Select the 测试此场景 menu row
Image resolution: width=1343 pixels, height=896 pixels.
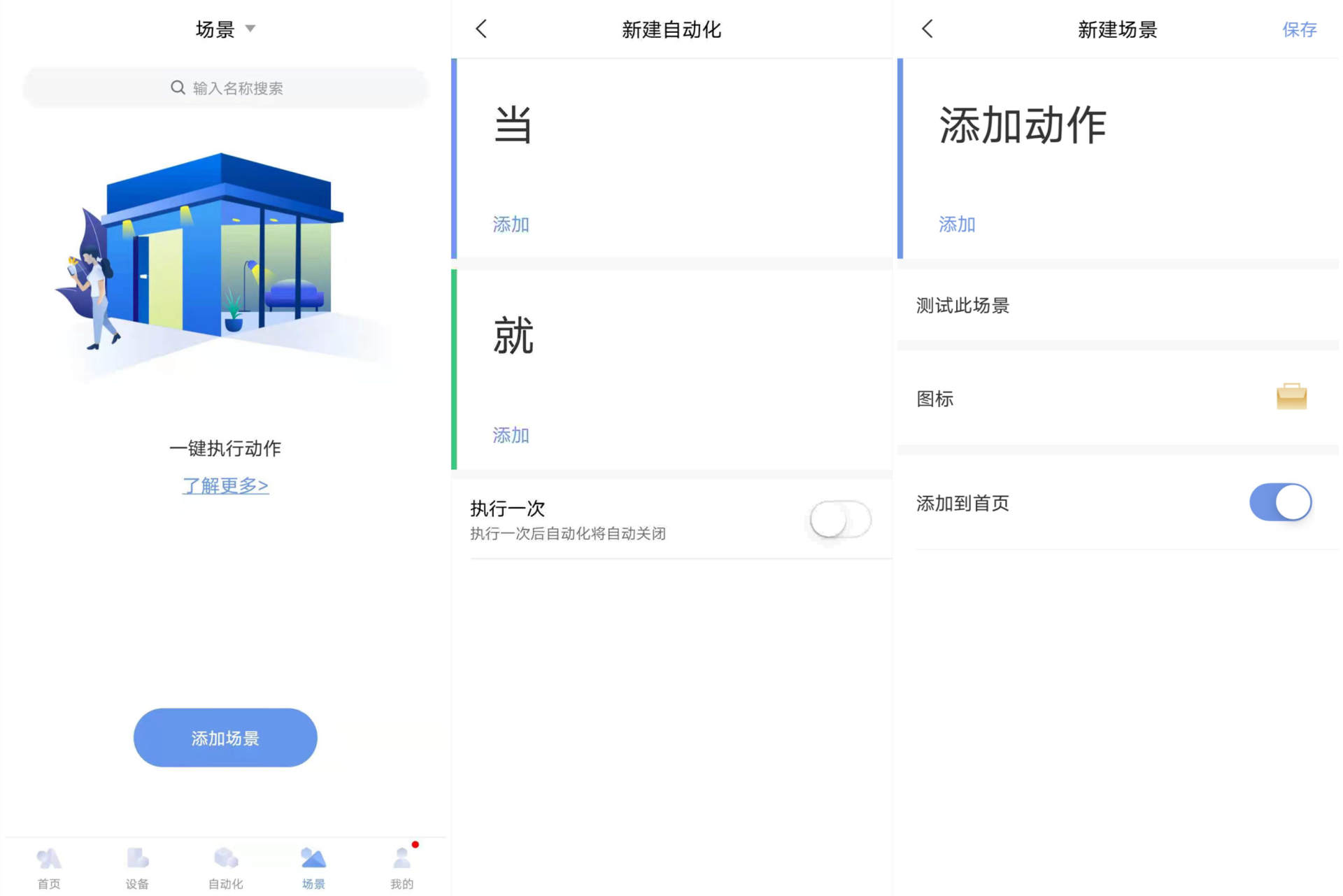pos(962,305)
